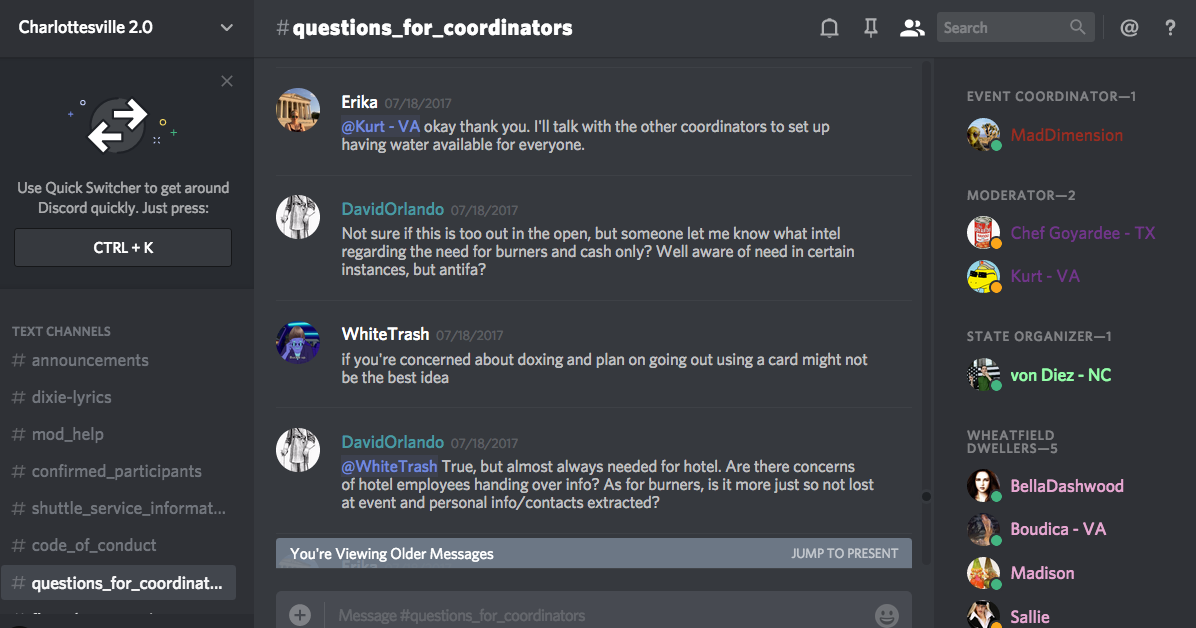1196x628 pixels.
Task: Open the announcements channel
Action: click(90, 360)
